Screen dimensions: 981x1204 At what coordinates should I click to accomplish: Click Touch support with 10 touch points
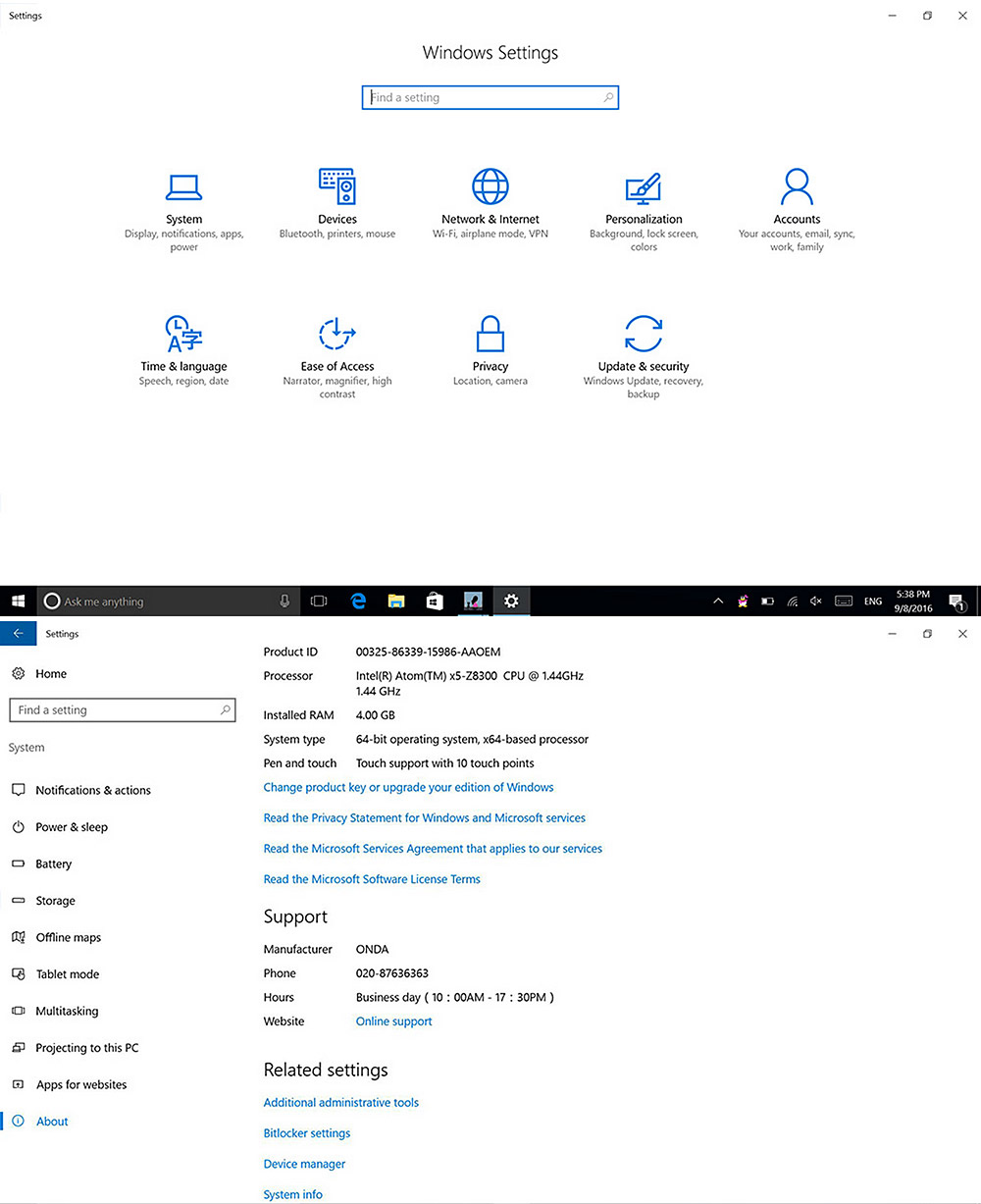tap(444, 763)
